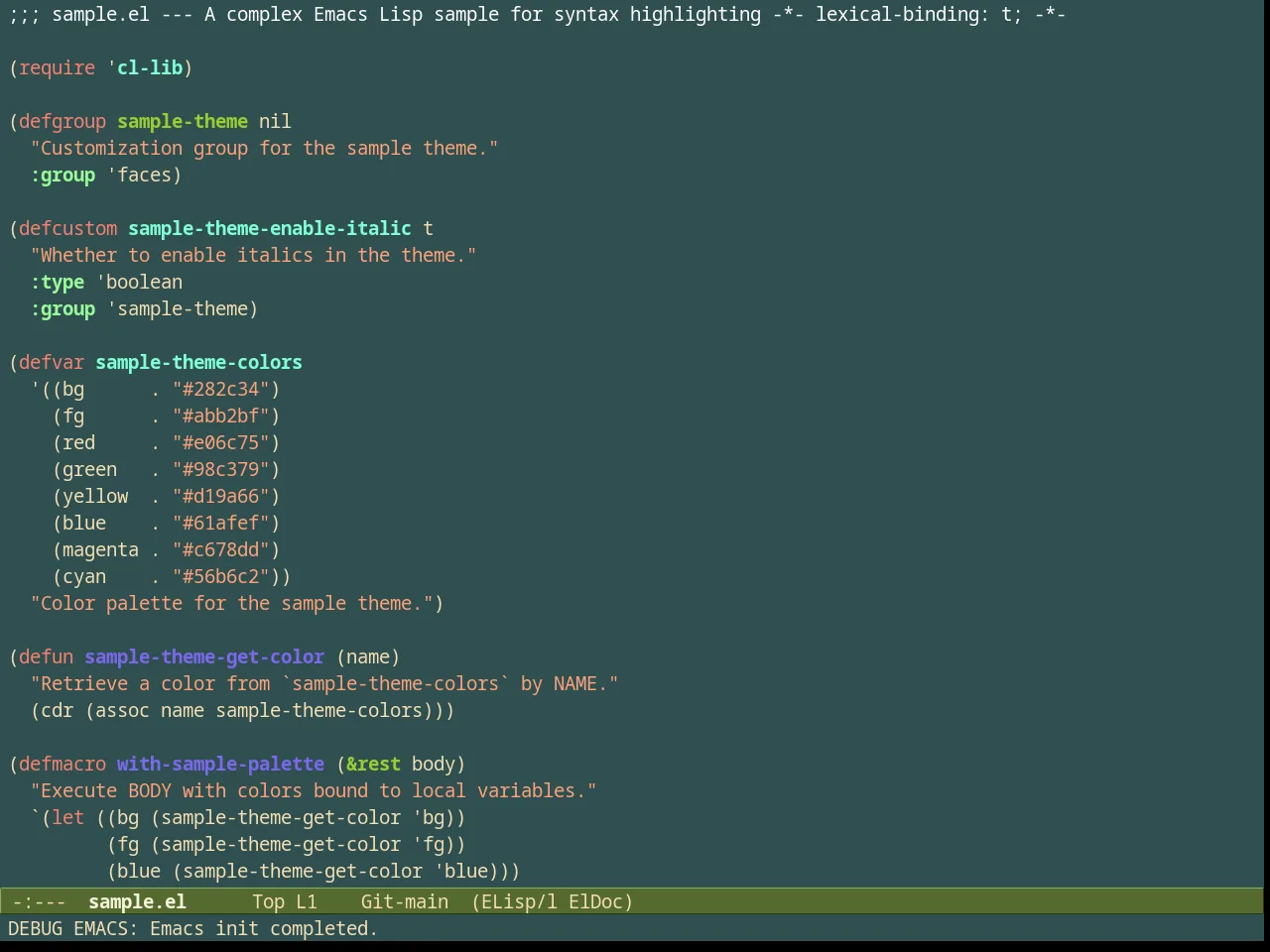The height and width of the screenshot is (952, 1270).
Task: Click "sample.el" in the header comment line
Action: click(100, 14)
